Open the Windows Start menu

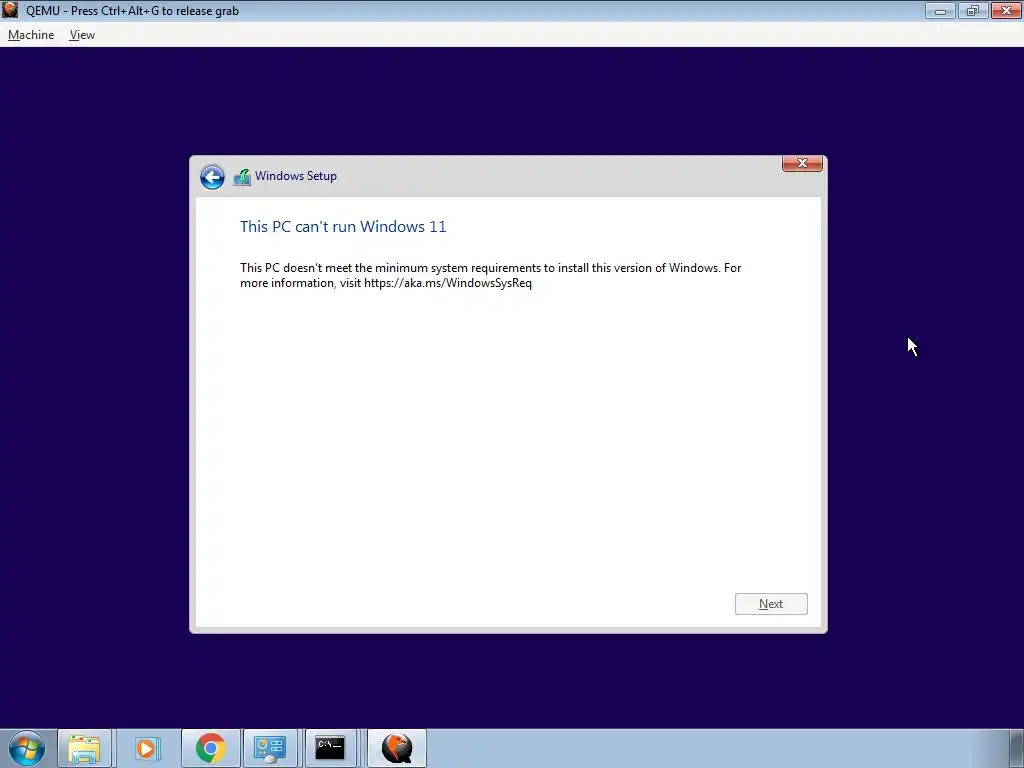[x=27, y=748]
